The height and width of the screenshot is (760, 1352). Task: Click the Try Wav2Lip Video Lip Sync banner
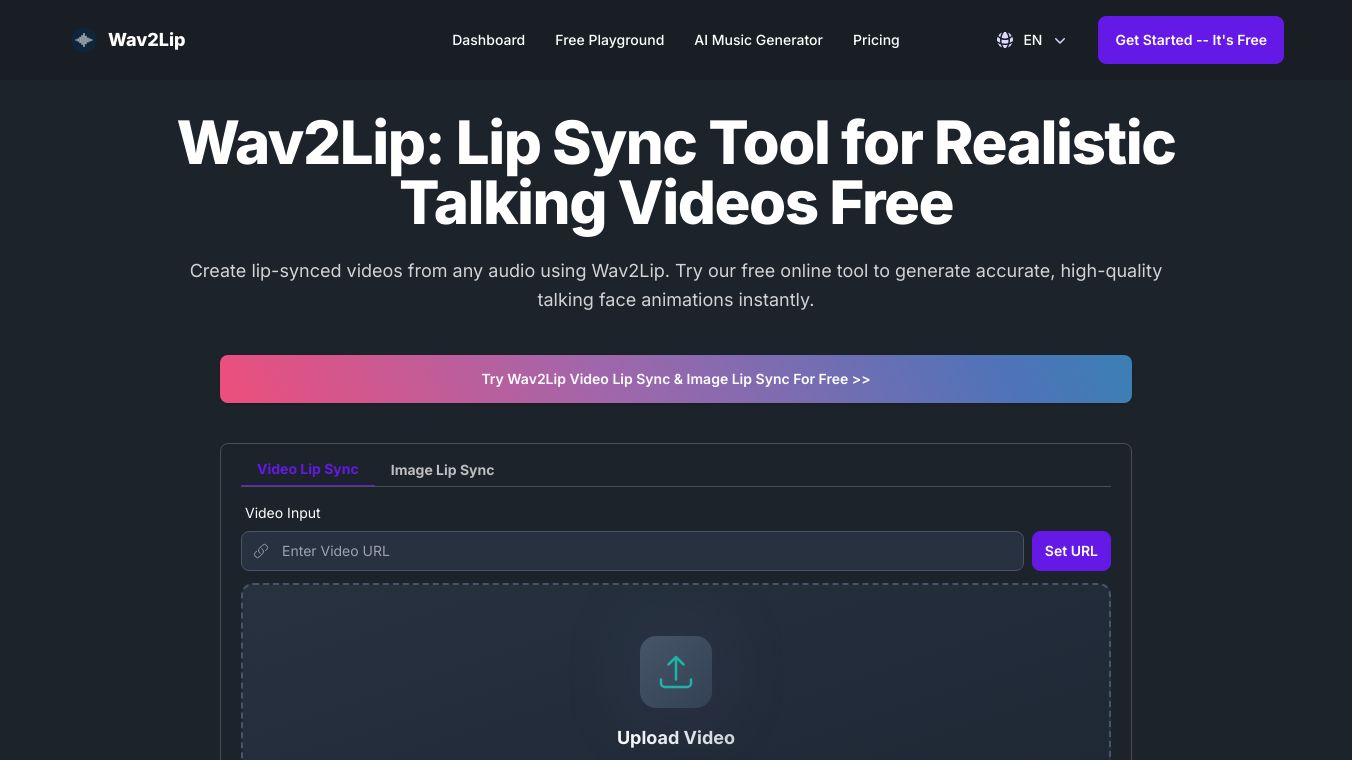[675, 379]
